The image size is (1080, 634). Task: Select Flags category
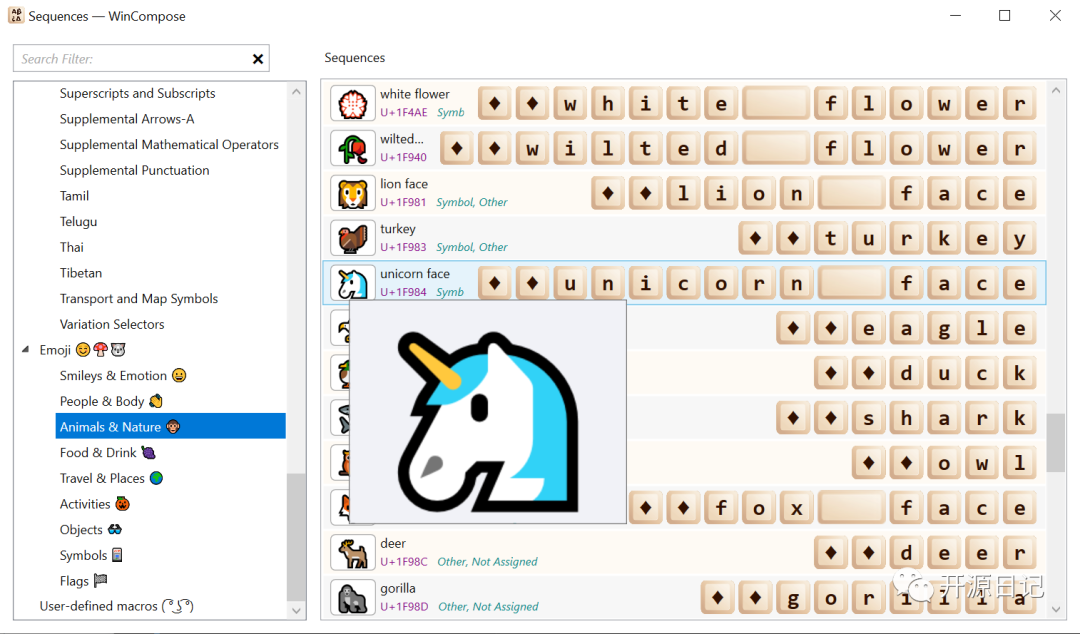tap(83, 581)
